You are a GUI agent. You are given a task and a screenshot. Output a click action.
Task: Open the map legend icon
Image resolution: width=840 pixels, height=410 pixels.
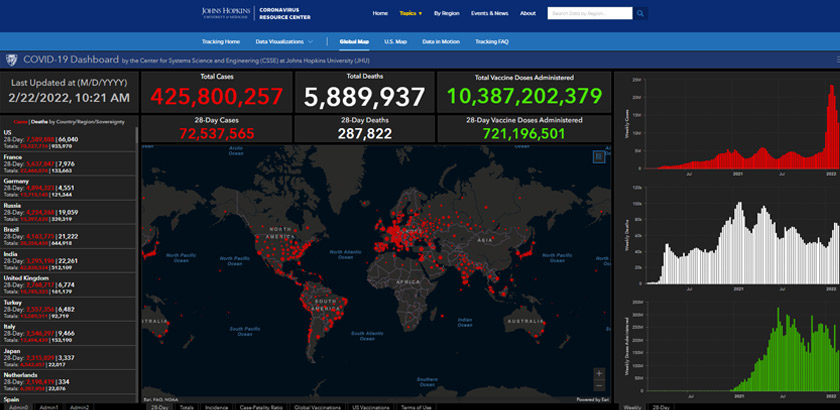tap(599, 156)
